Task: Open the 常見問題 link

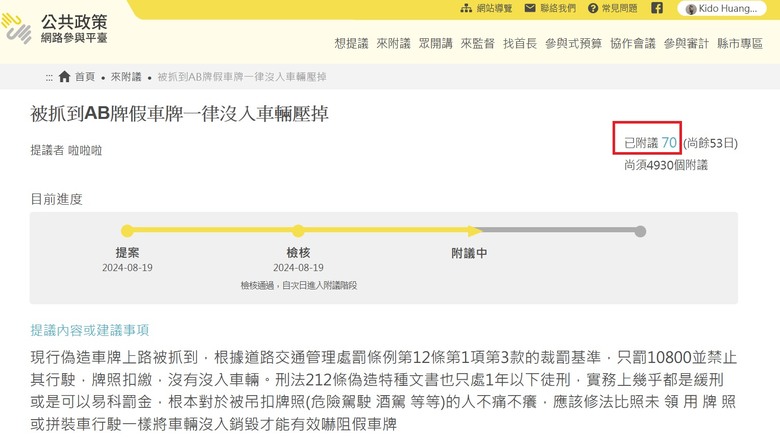Action: pos(619,8)
